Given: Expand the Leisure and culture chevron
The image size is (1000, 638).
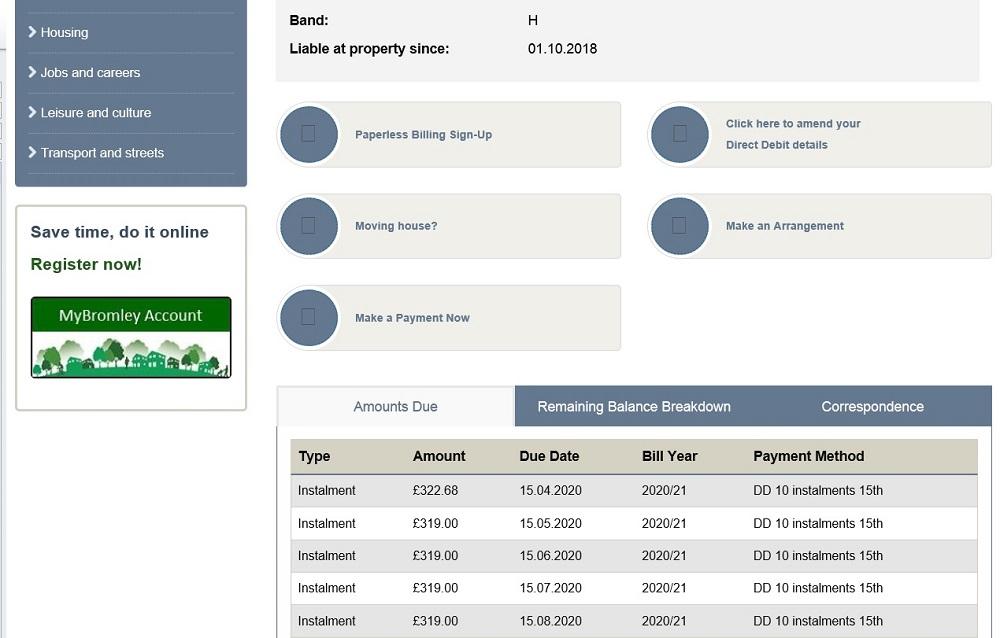Looking at the screenshot, I should pyautogui.click(x=33, y=112).
